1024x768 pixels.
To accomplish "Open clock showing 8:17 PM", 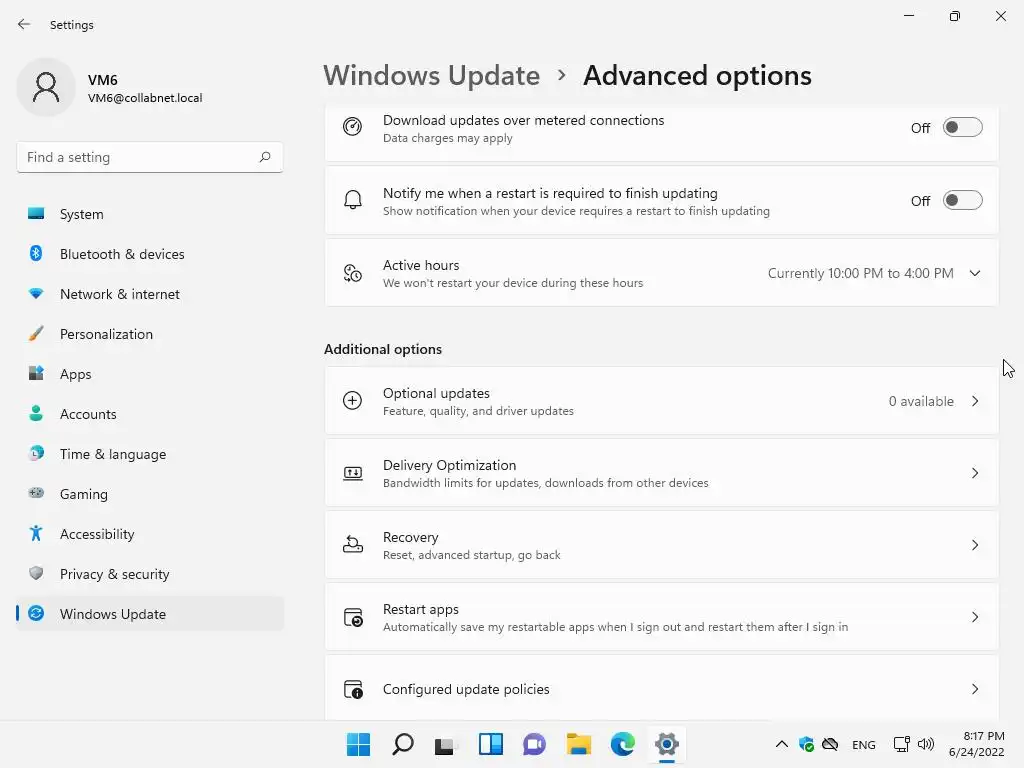I will pos(977,744).
